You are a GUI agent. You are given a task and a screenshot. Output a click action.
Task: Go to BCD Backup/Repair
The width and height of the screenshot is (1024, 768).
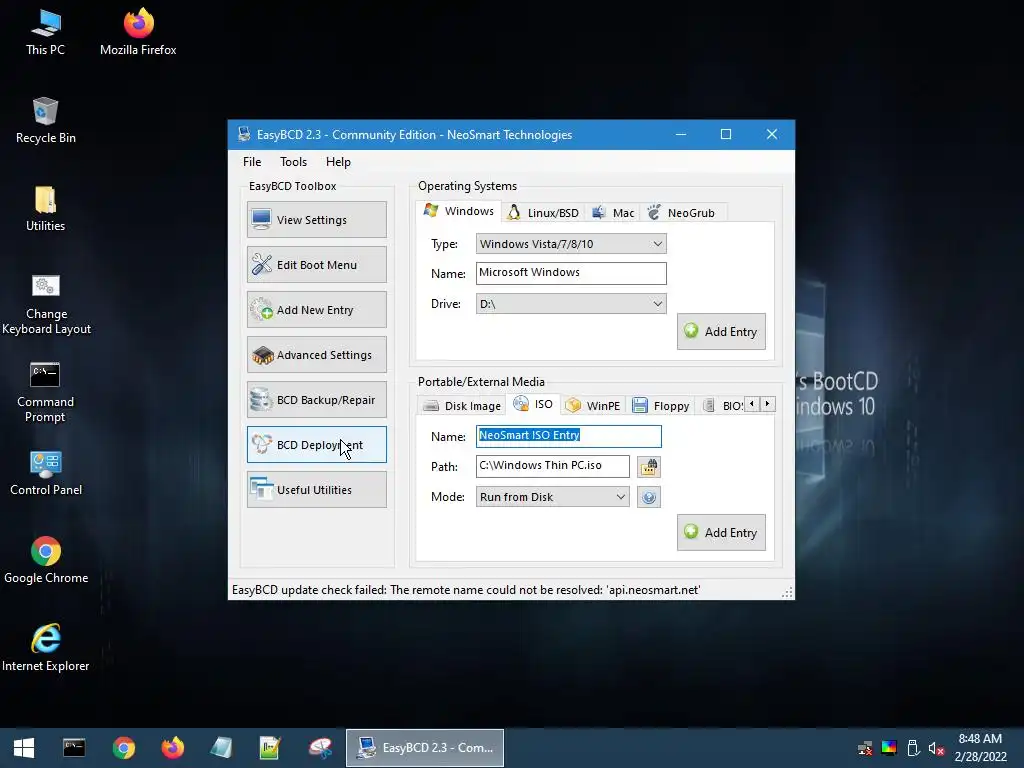click(x=317, y=400)
